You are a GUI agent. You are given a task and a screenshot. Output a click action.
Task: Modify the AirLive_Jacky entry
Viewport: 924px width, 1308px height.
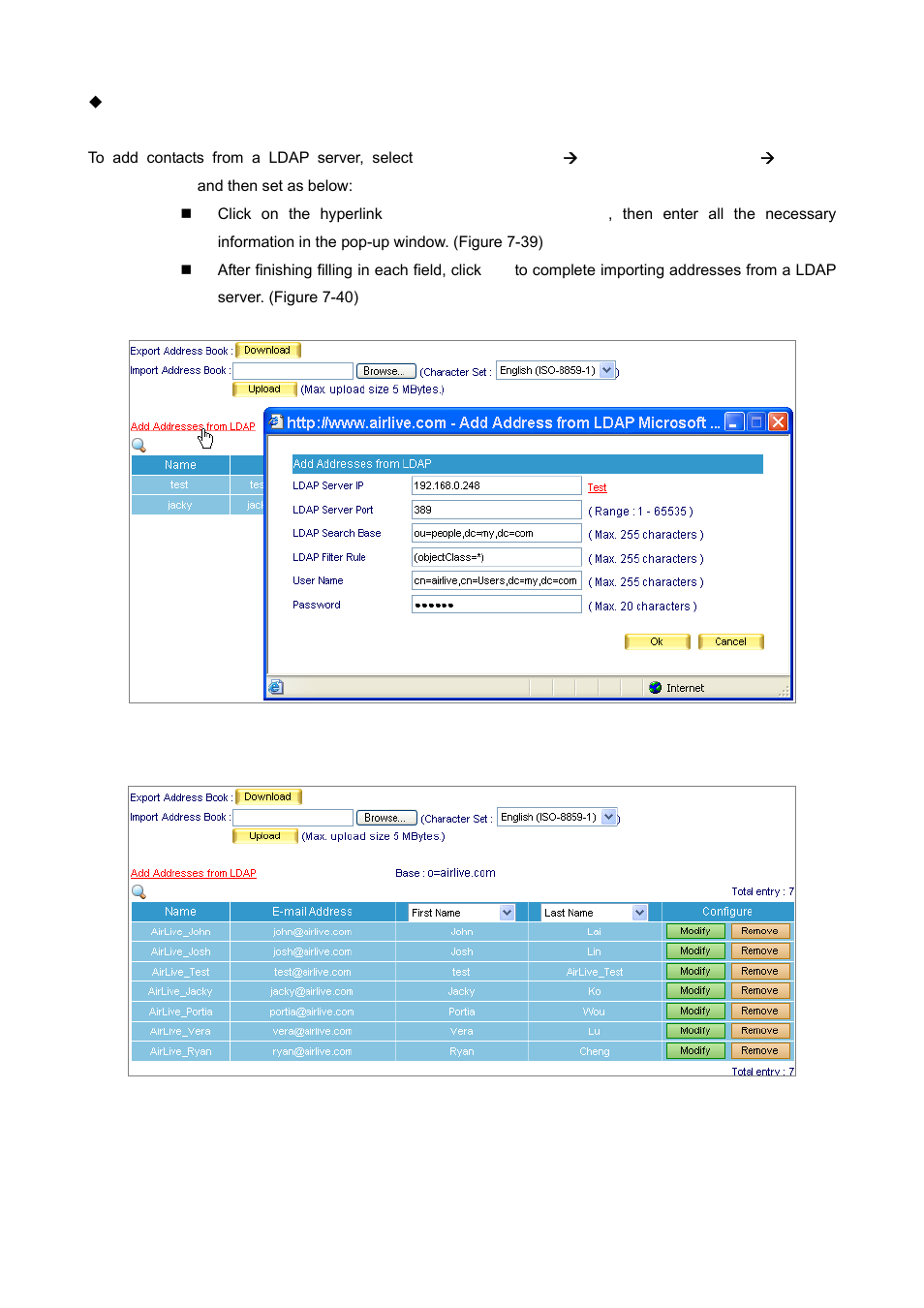[x=695, y=991]
